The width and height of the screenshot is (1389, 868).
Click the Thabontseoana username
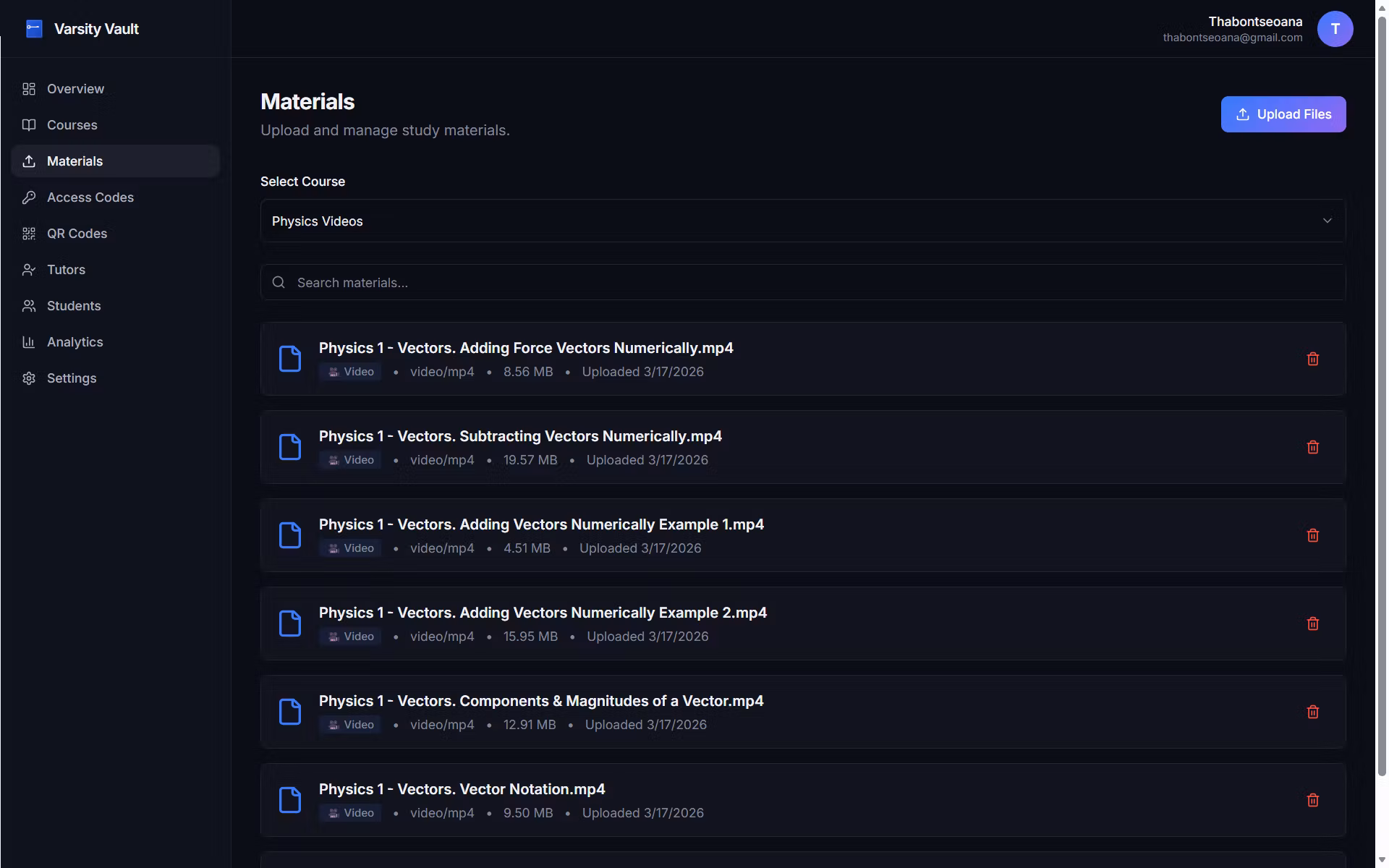1255,22
